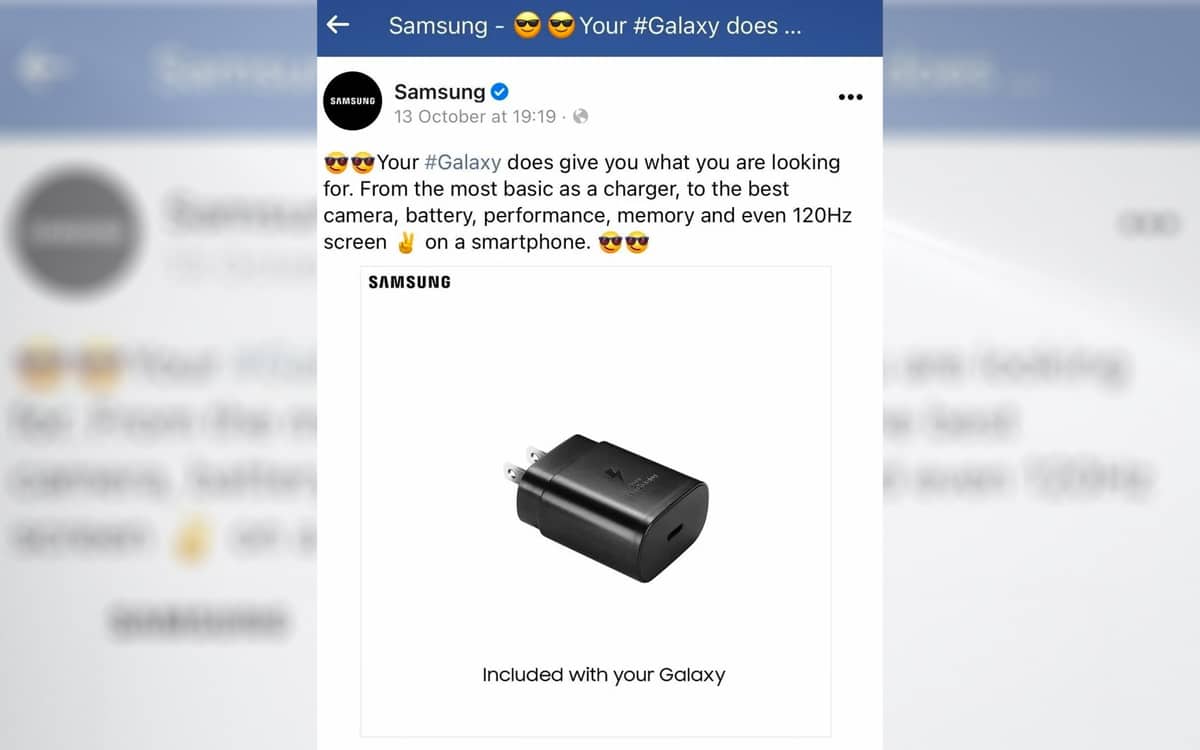Open the three-dot post options menu
Image resolution: width=1200 pixels, height=750 pixels.
tap(850, 97)
